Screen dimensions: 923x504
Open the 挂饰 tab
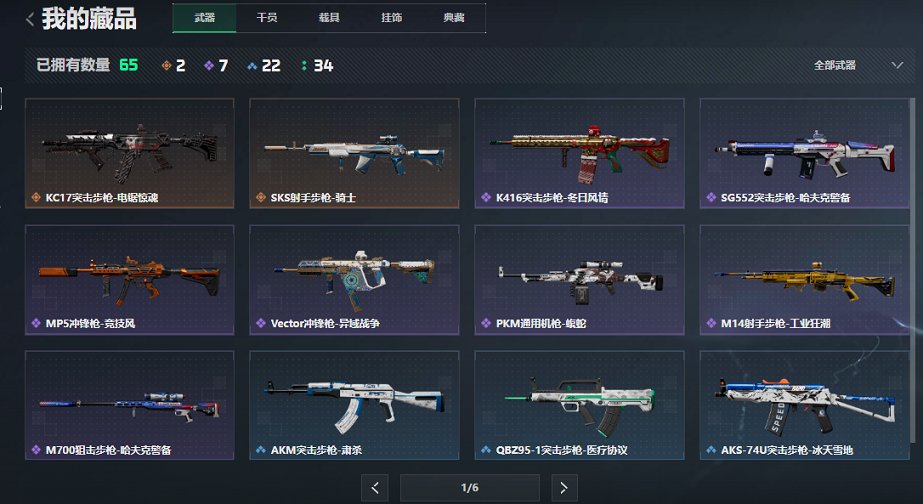coord(391,18)
